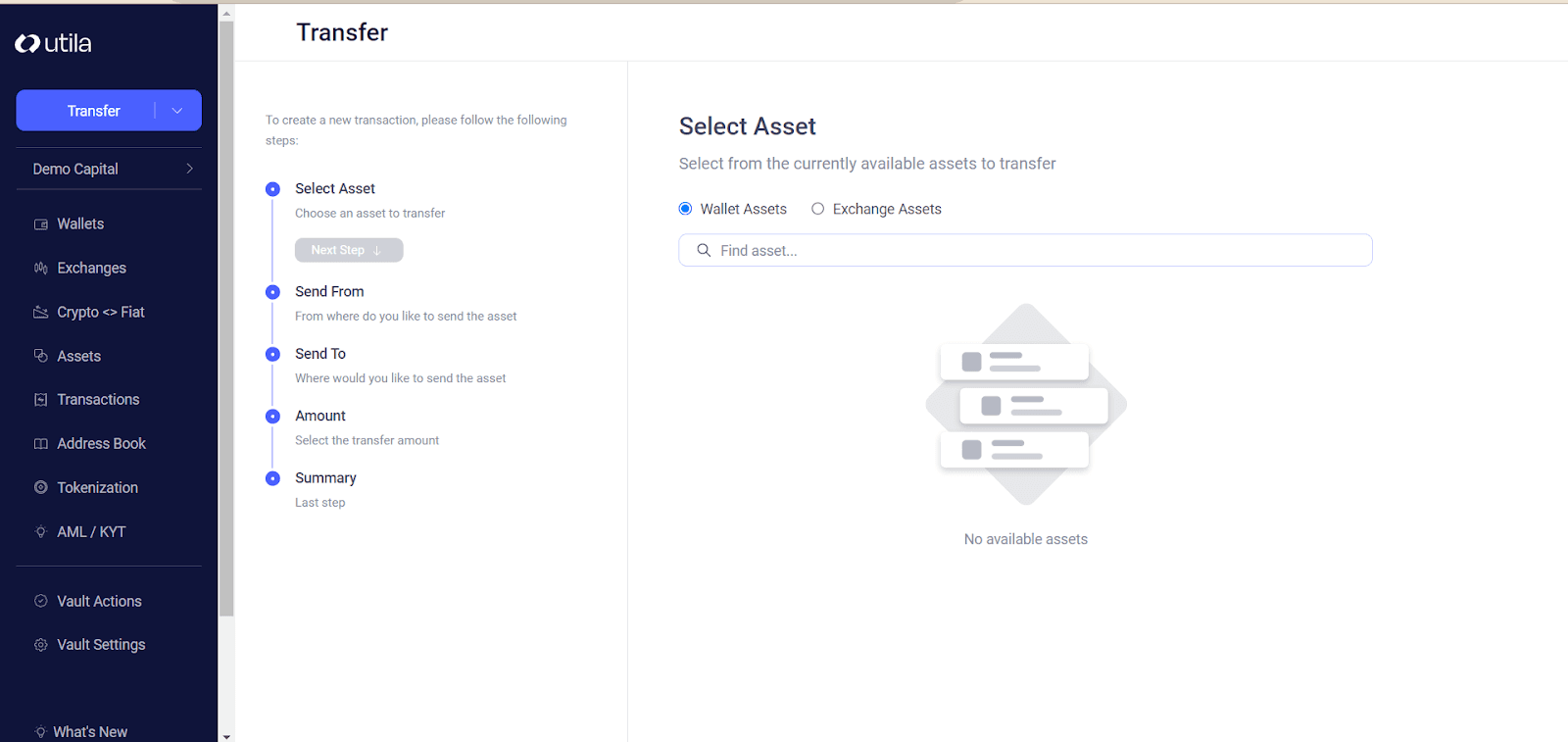Select the Exchange Assets radio button
Image resolution: width=1568 pixels, height=742 pixels.
[x=817, y=209]
